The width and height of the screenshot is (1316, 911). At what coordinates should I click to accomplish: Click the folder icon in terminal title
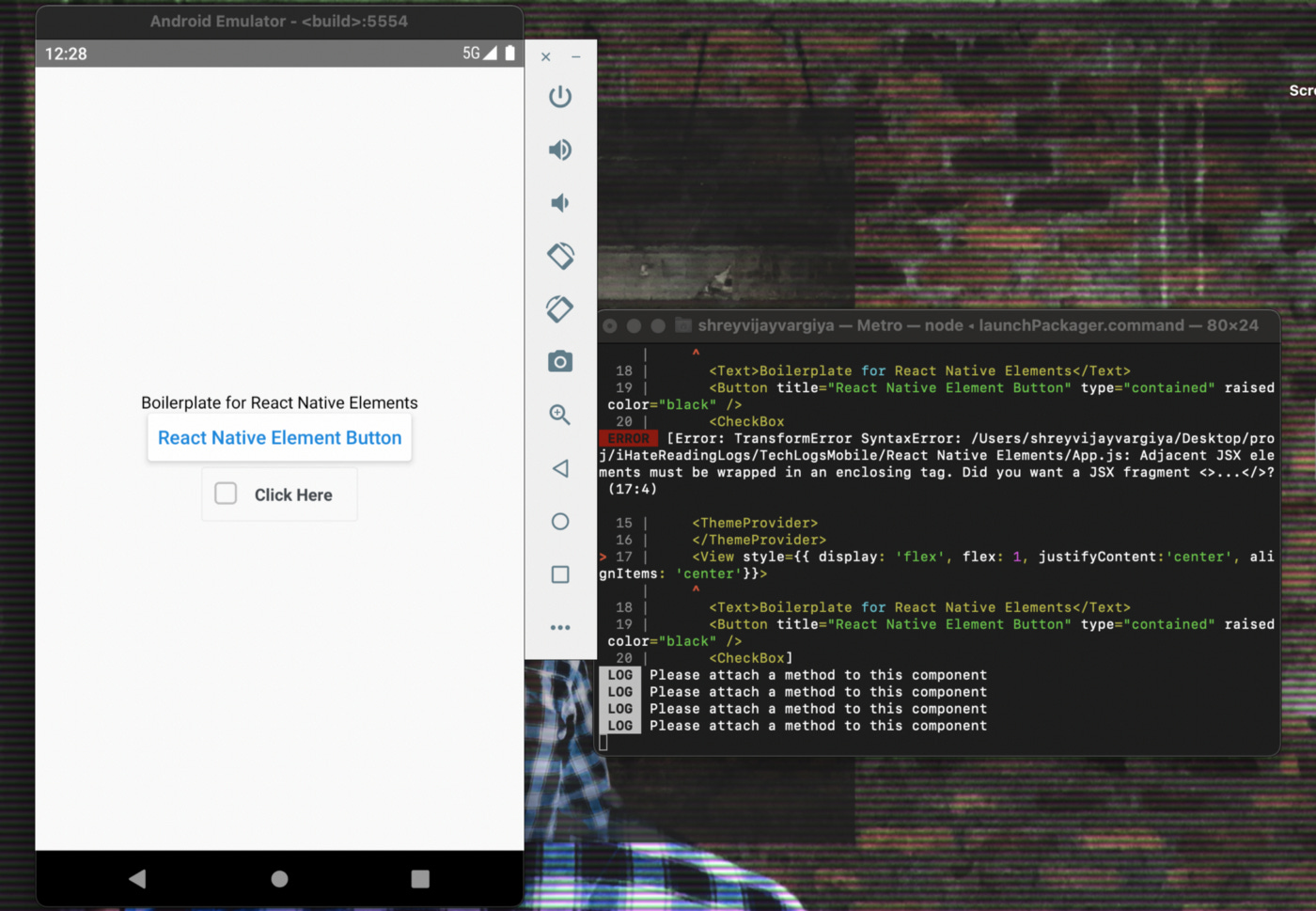click(683, 325)
